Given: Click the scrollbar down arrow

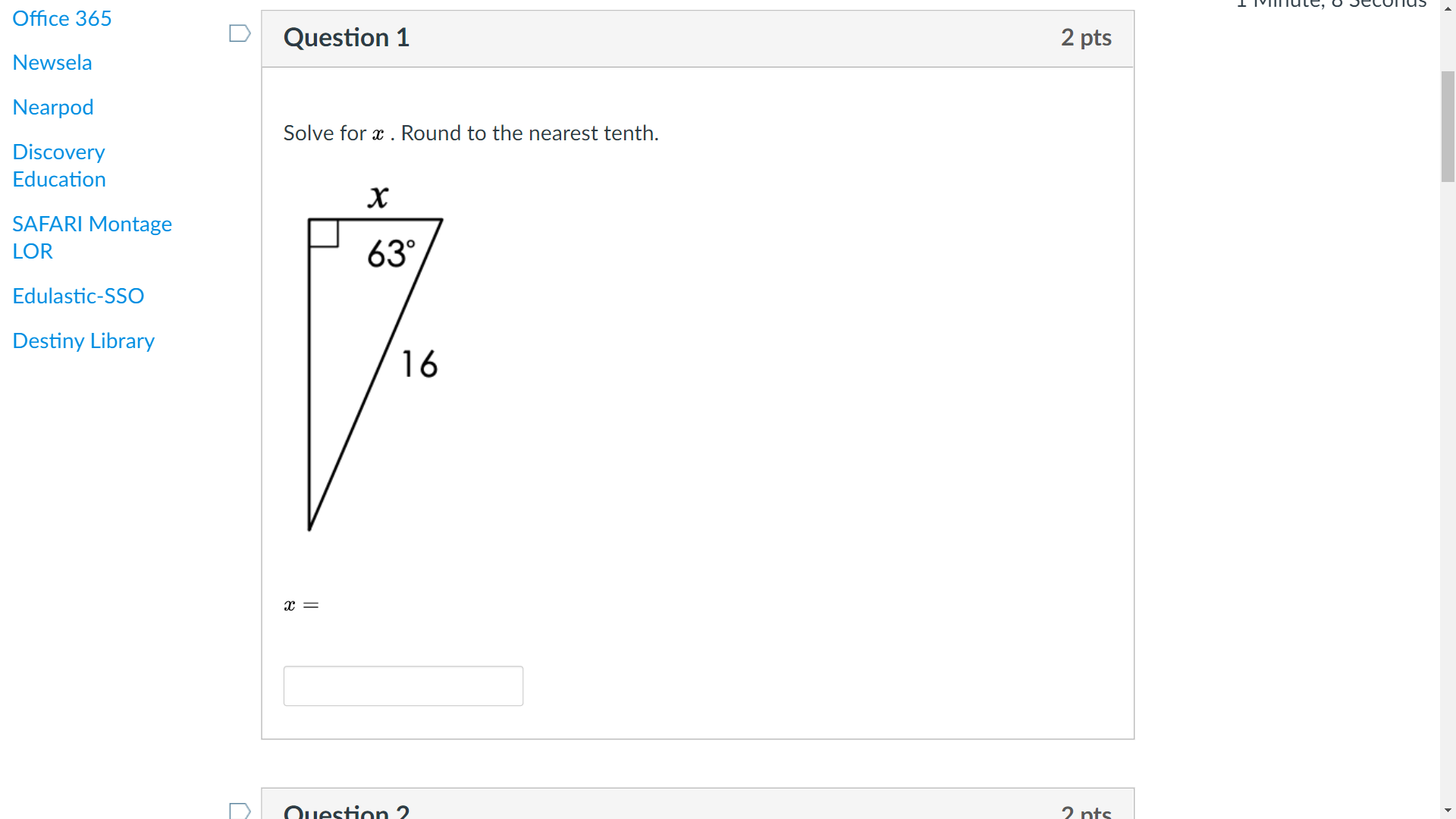Looking at the screenshot, I should pyautogui.click(x=1447, y=810).
